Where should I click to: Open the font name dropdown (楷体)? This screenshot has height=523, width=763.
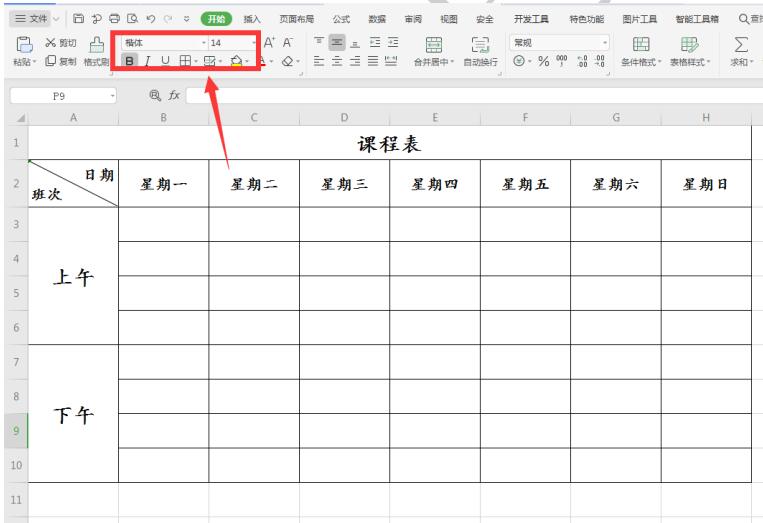(x=204, y=43)
